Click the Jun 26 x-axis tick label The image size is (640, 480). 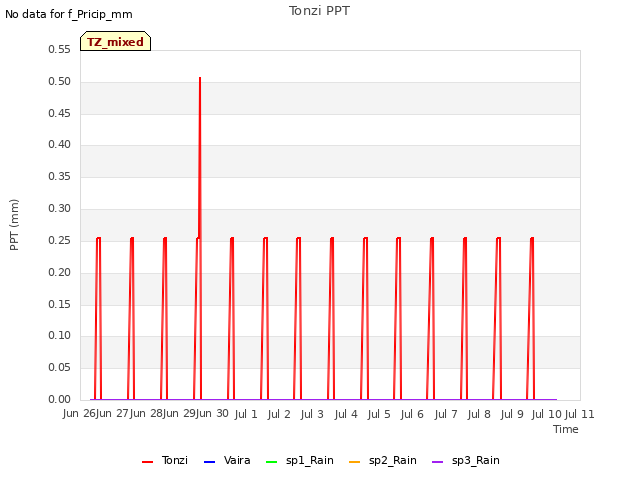(80, 413)
